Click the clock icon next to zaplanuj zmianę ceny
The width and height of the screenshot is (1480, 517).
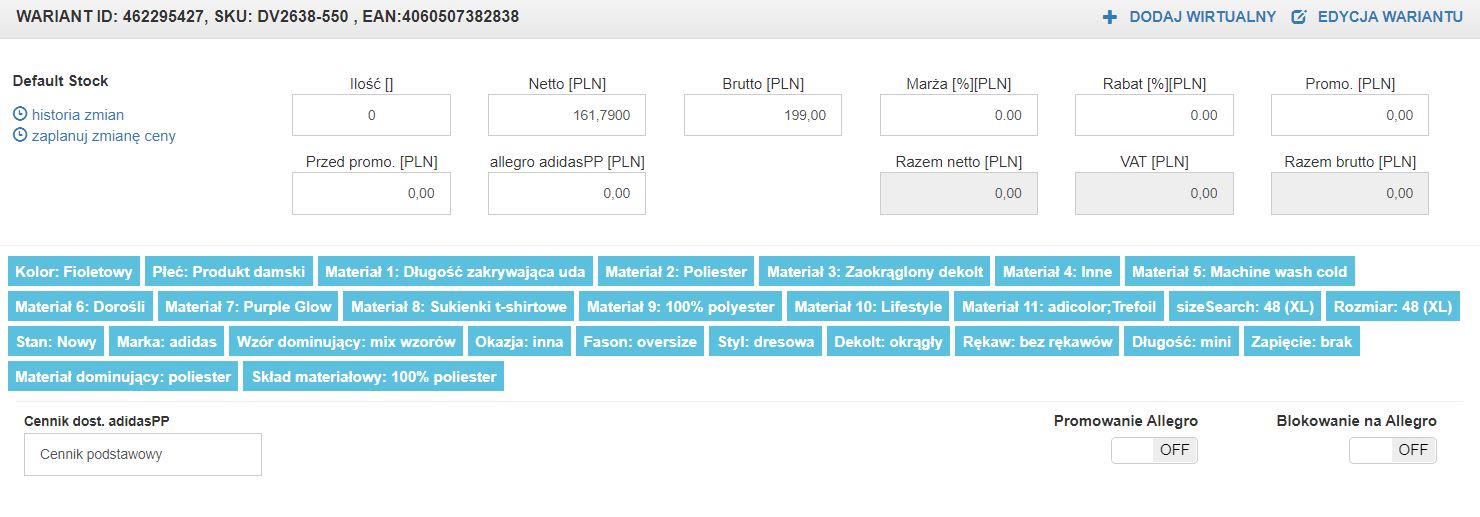click(20, 136)
